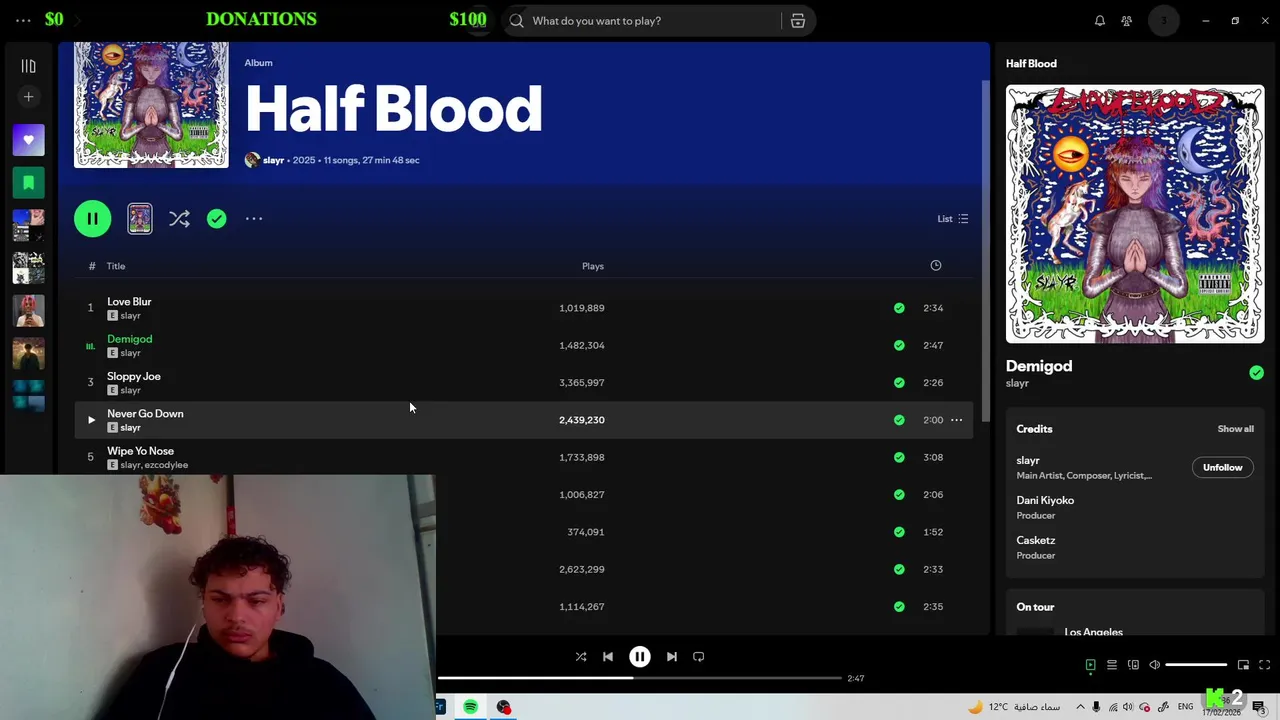Toggle saved checkmark for Sloppy Joe

click(x=899, y=382)
